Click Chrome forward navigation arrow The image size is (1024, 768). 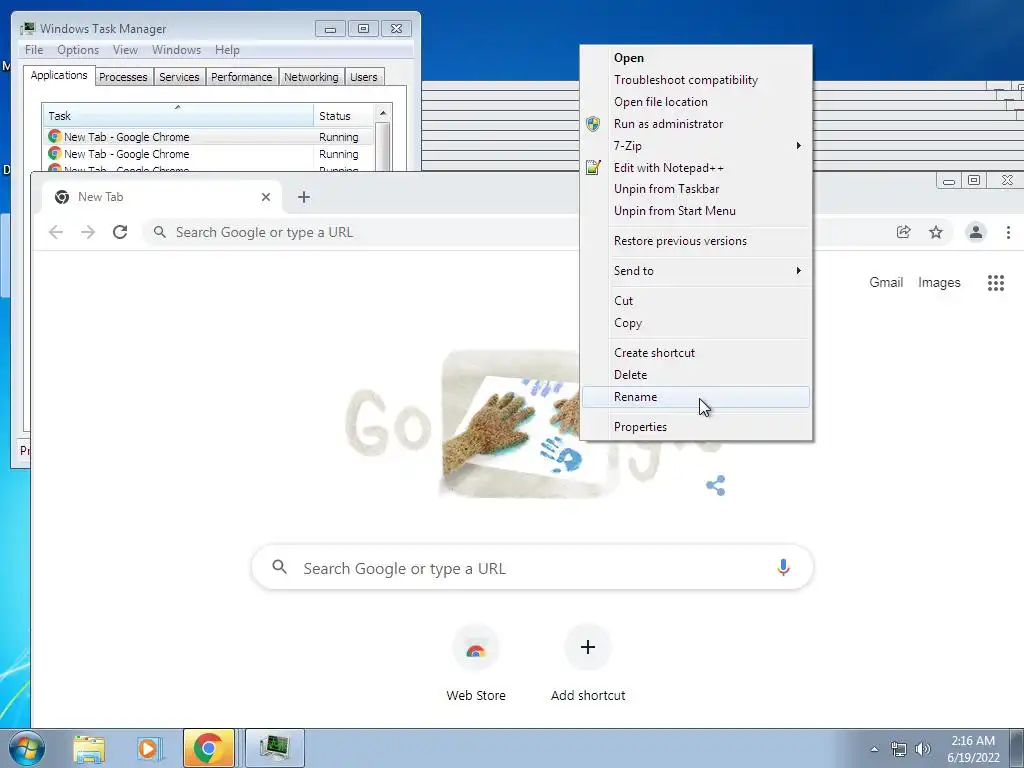pyautogui.click(x=88, y=232)
